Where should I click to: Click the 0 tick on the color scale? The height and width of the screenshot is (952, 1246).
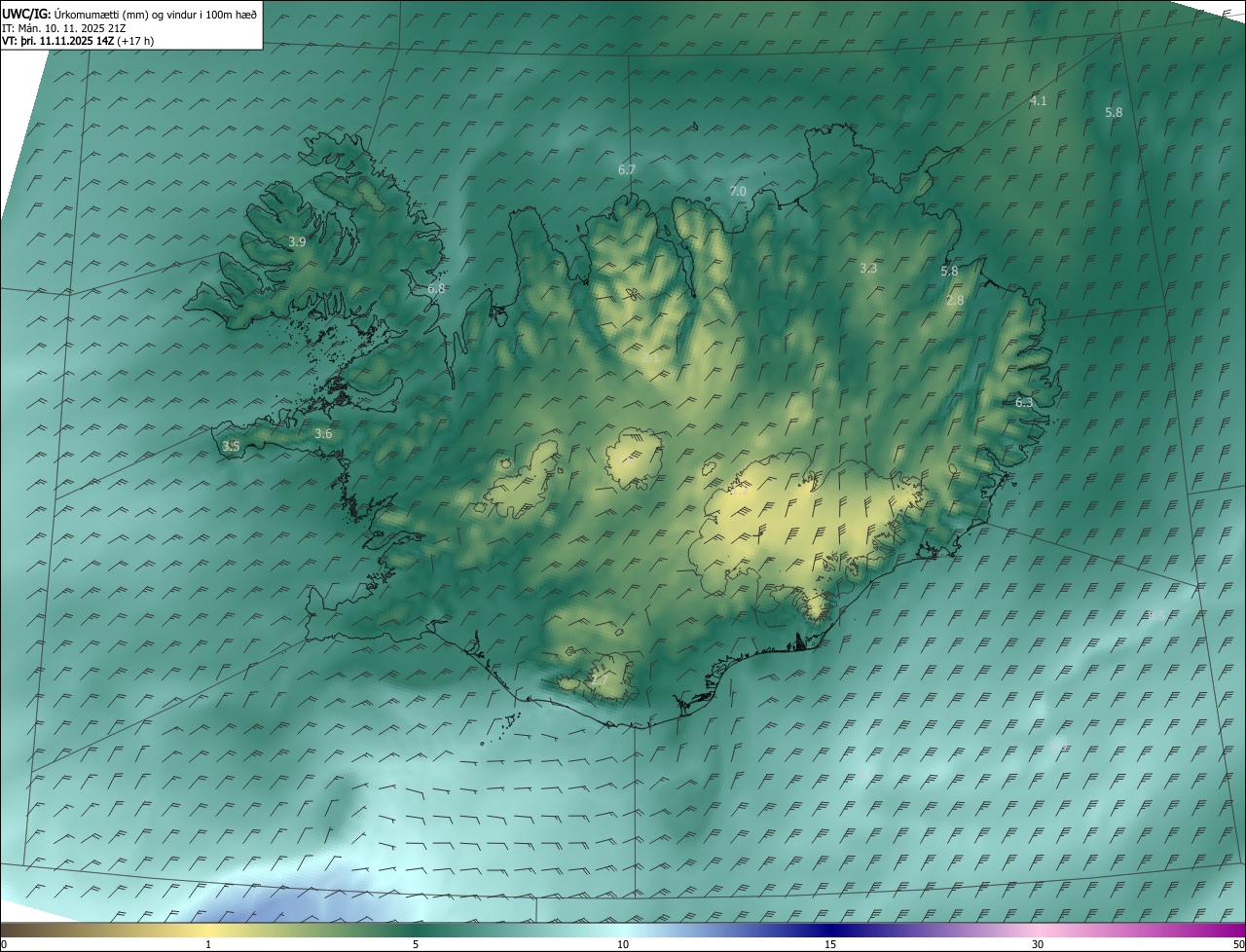(4, 944)
